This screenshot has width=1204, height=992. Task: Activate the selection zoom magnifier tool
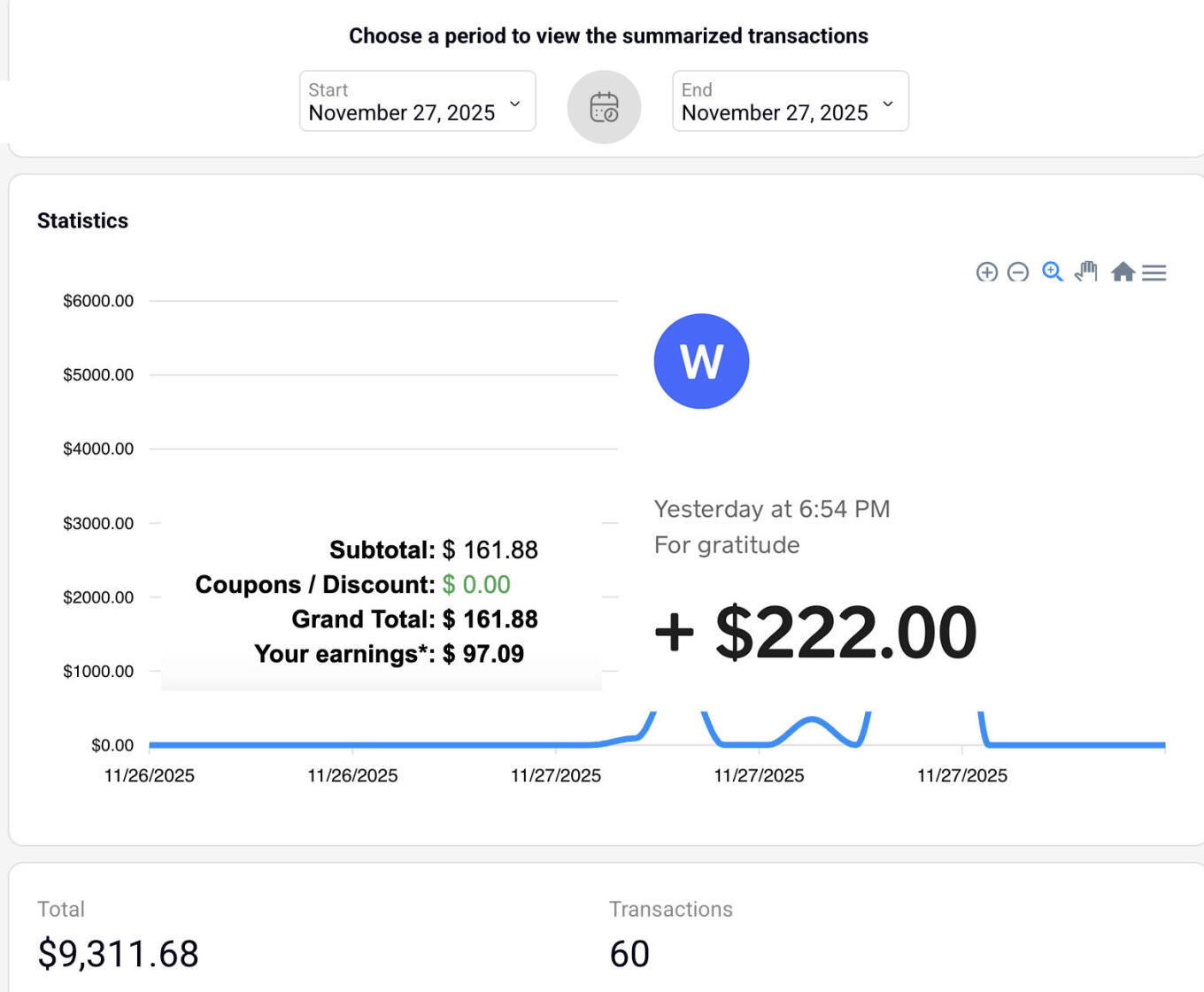pyautogui.click(x=1052, y=272)
